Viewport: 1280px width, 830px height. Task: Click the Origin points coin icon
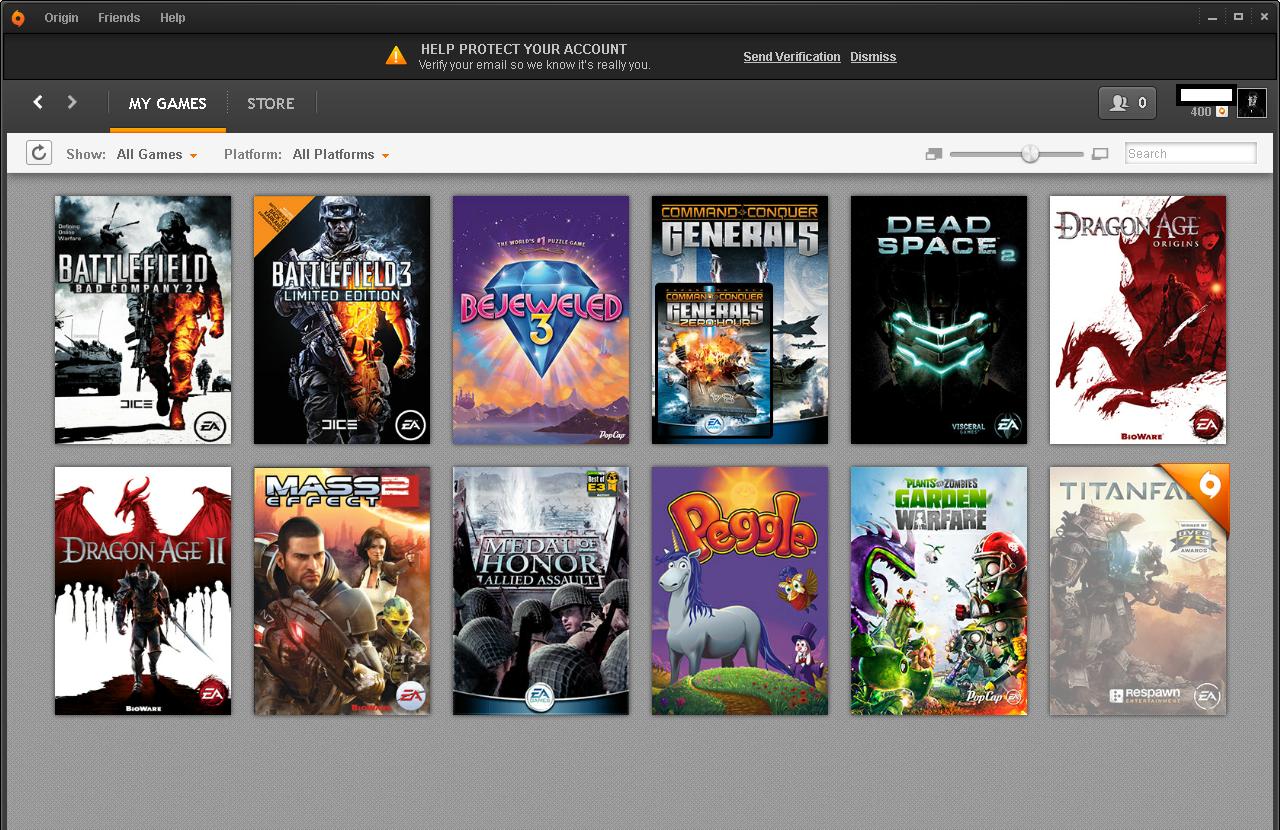click(x=1222, y=112)
